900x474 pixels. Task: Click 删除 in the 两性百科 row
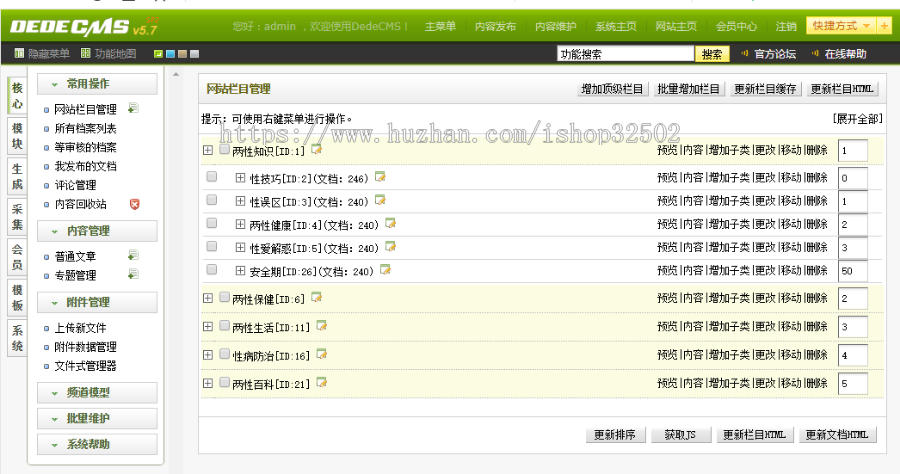coord(816,383)
